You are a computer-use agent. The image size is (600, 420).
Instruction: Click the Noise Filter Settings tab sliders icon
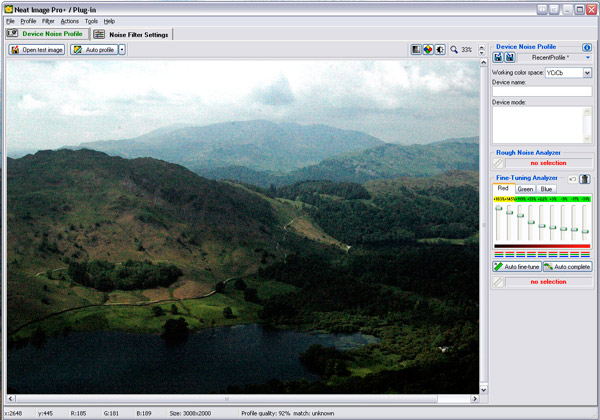click(99, 34)
